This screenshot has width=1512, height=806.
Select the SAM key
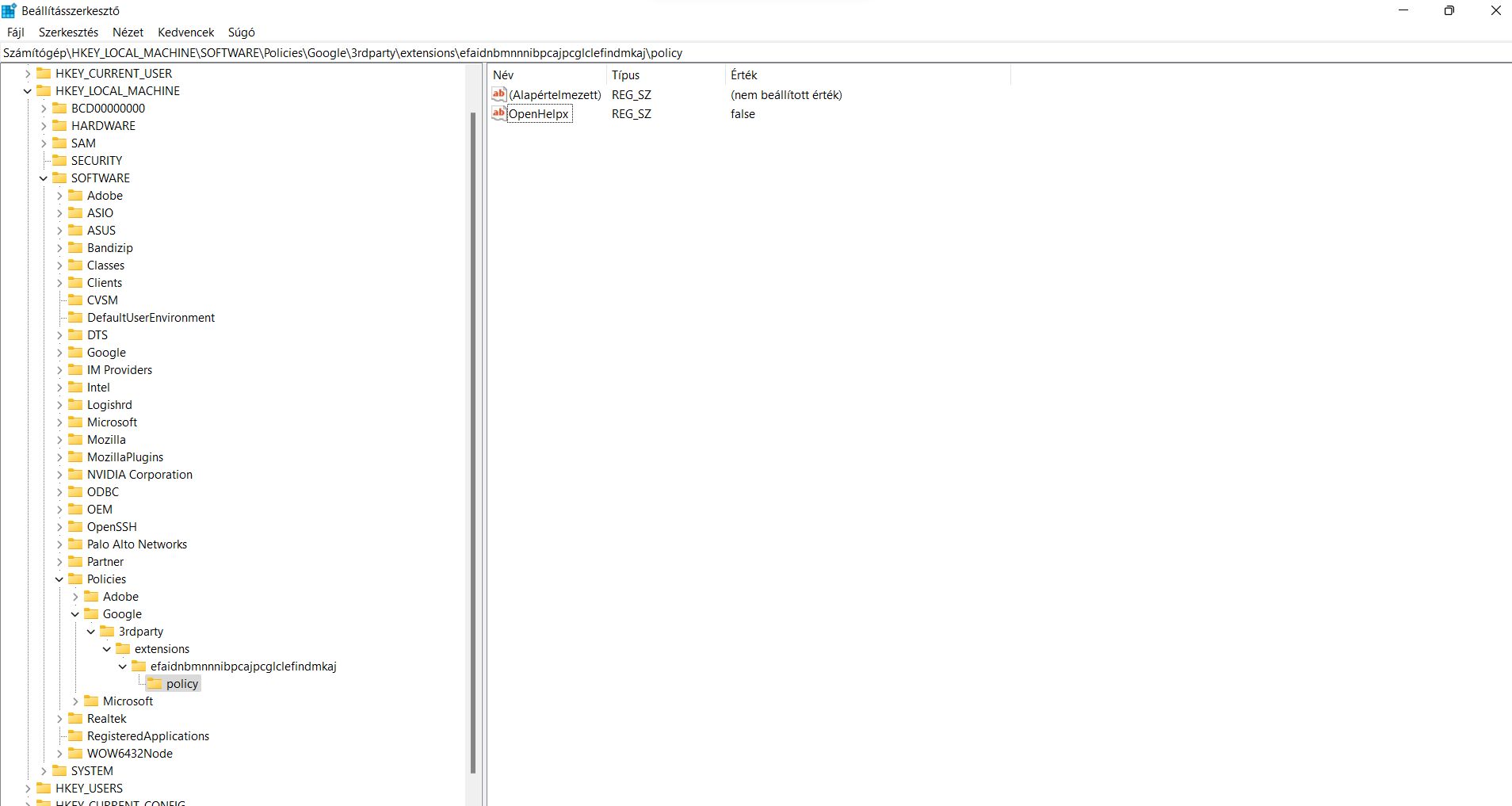tap(83, 143)
